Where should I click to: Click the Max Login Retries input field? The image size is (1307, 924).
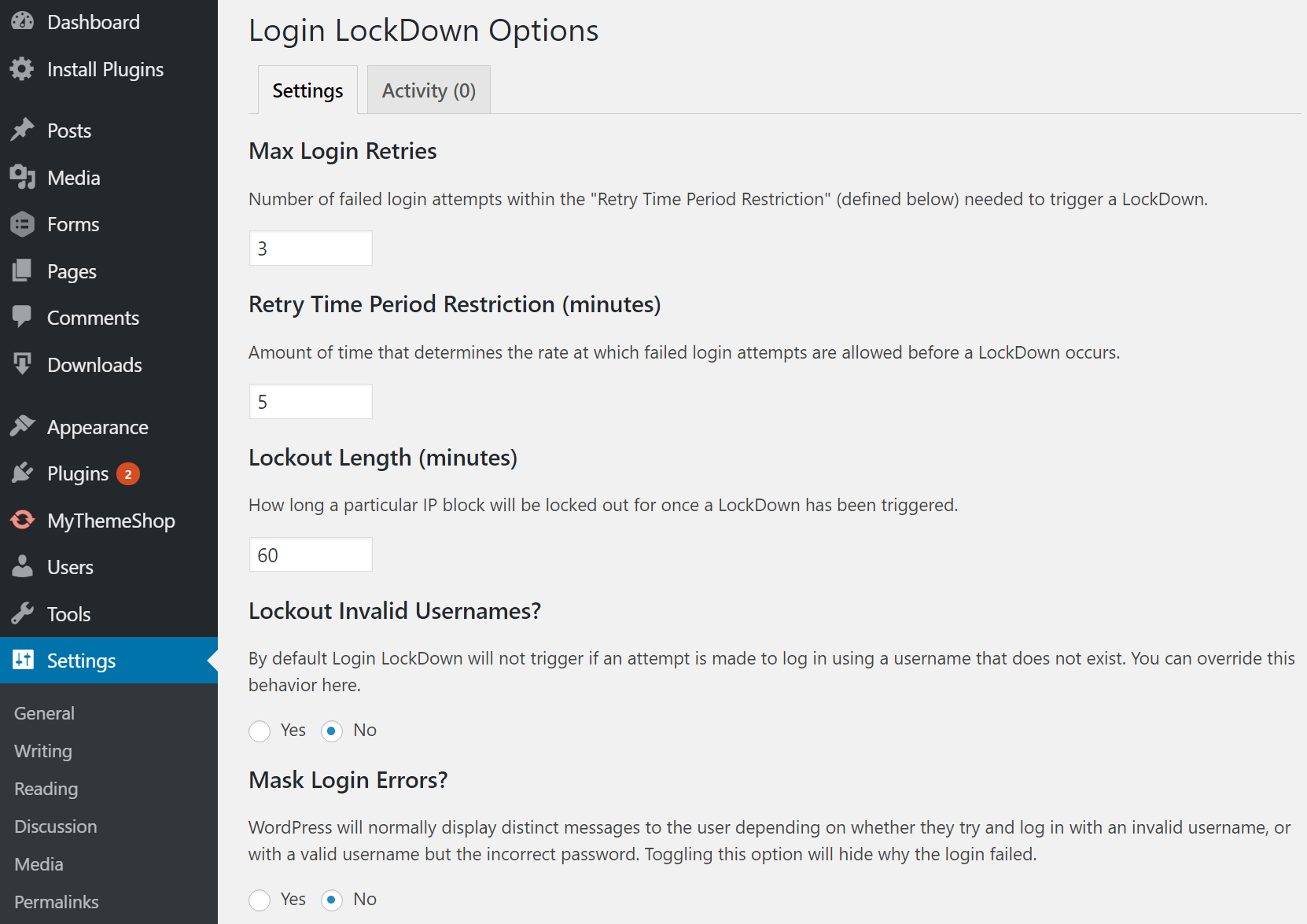(x=310, y=248)
